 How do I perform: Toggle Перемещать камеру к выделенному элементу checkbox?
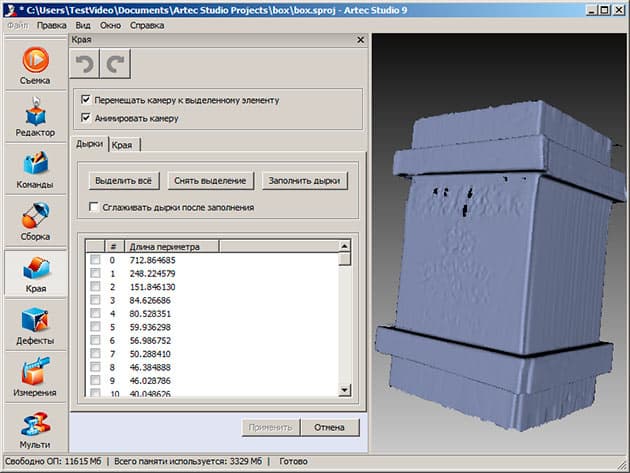coord(86,99)
